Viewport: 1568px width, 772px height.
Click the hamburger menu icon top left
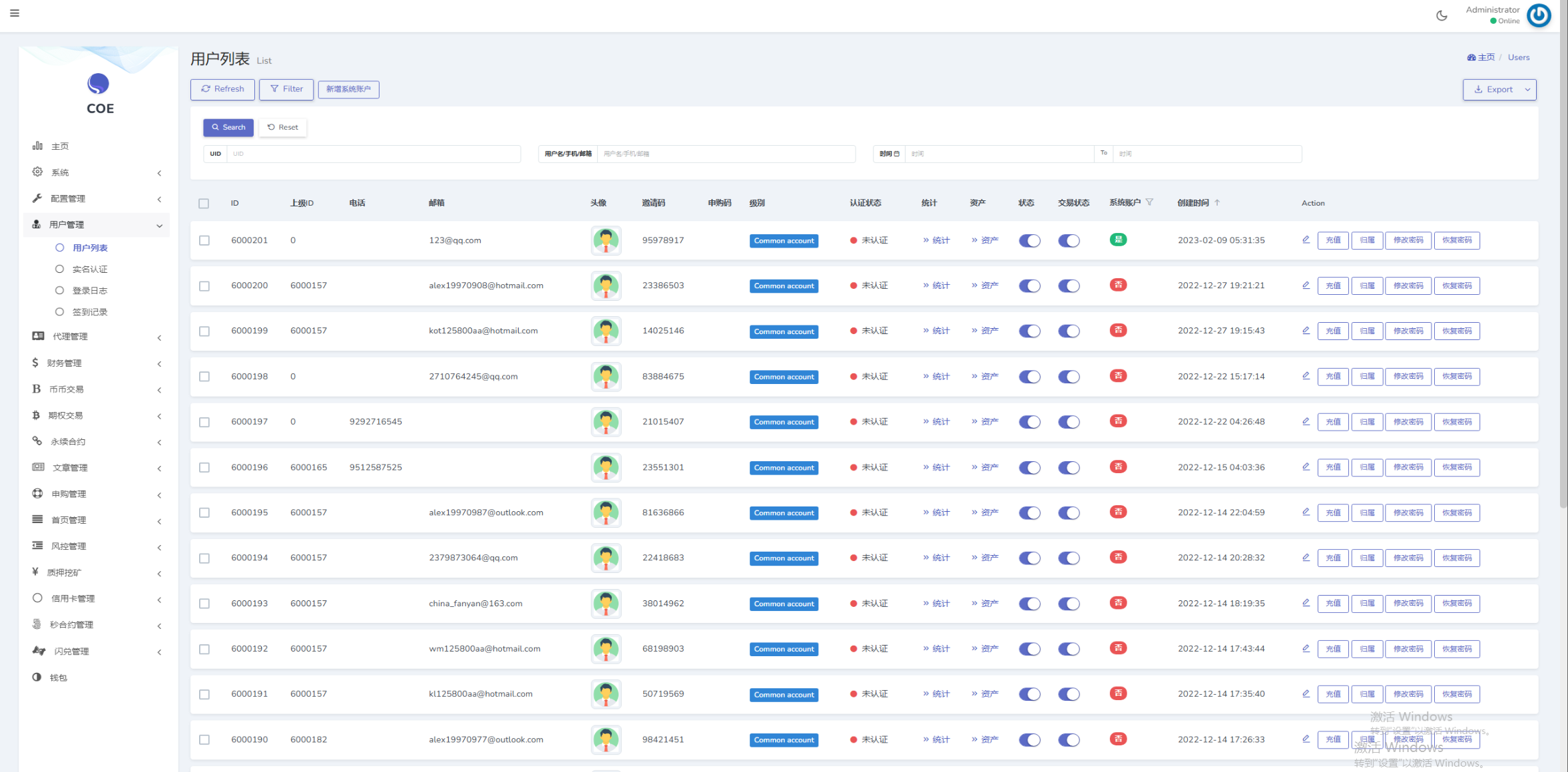[15, 13]
